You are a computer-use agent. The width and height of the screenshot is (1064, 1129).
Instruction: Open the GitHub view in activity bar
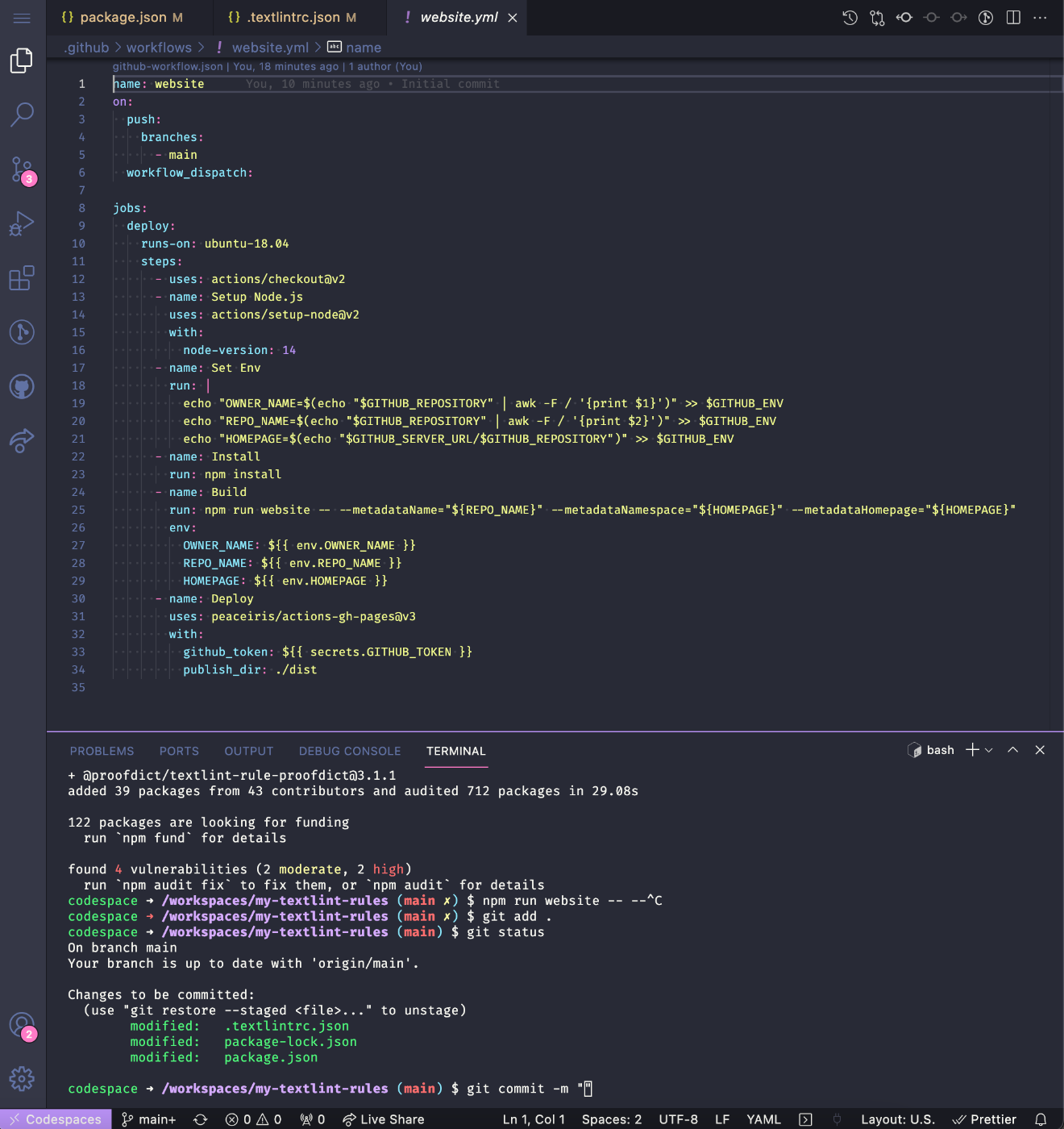pos(22,387)
